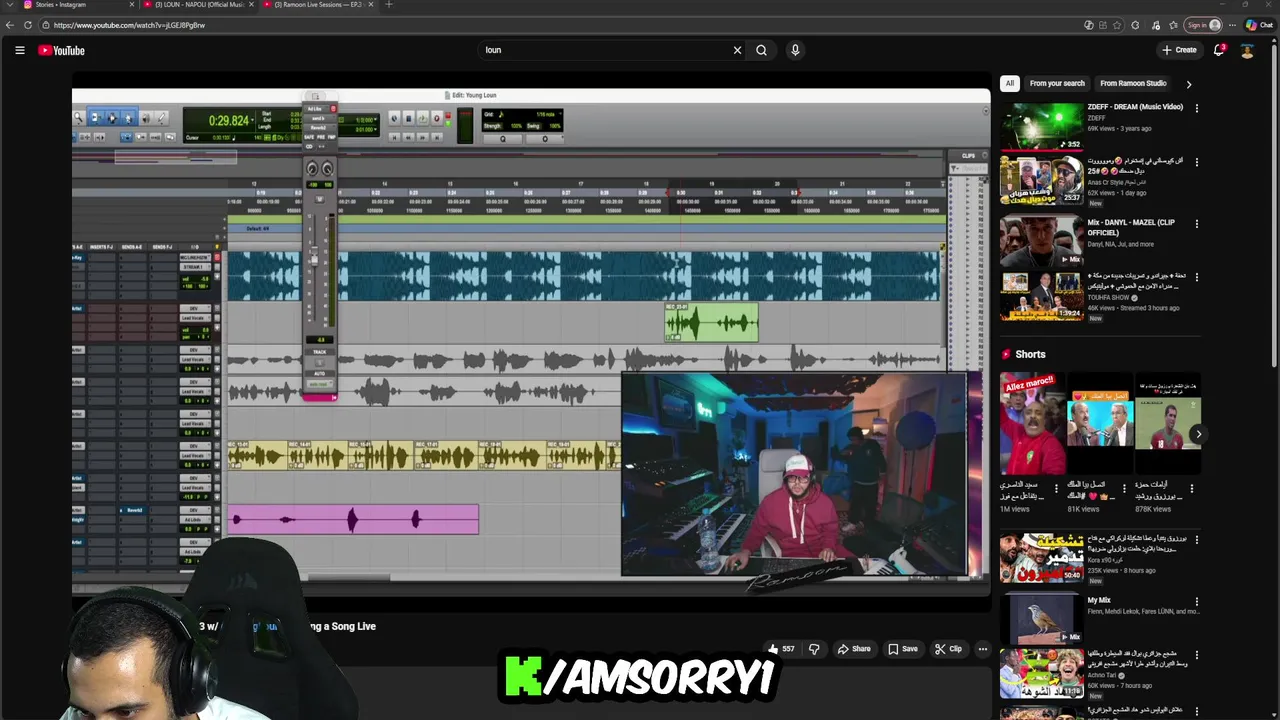Click the magnifier search button
Image resolution: width=1280 pixels, height=720 pixels.
tap(761, 50)
